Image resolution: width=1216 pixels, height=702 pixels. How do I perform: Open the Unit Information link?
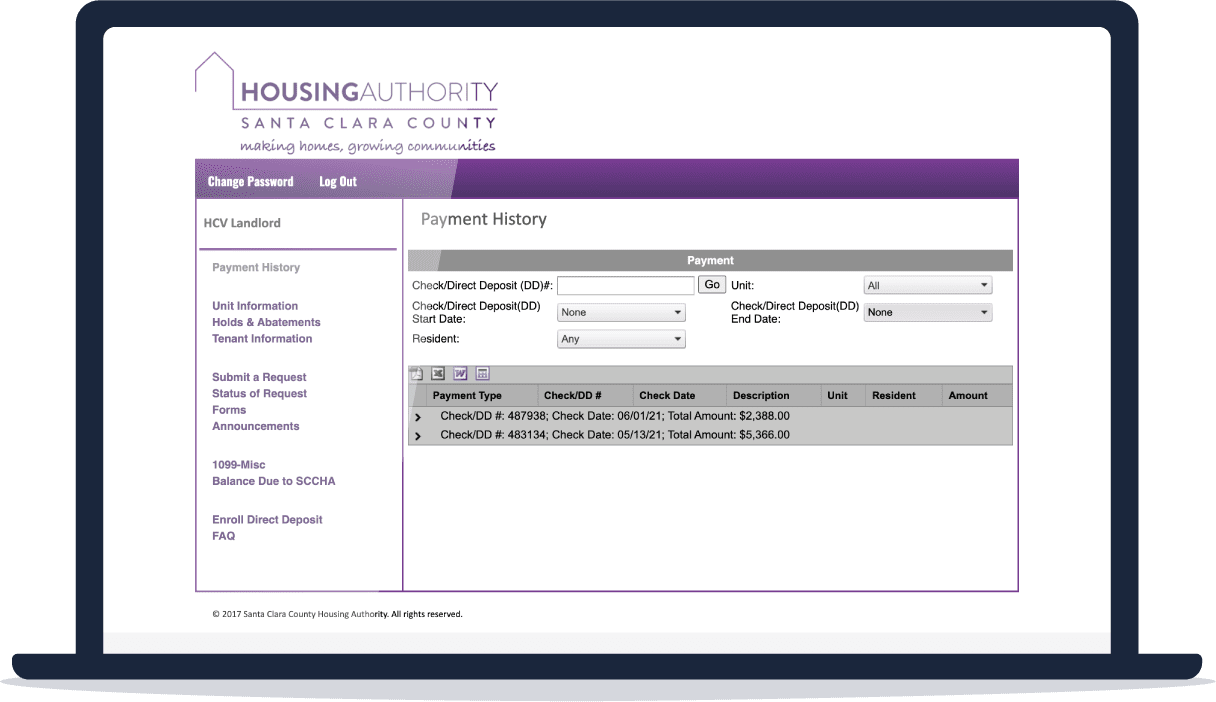[255, 306]
